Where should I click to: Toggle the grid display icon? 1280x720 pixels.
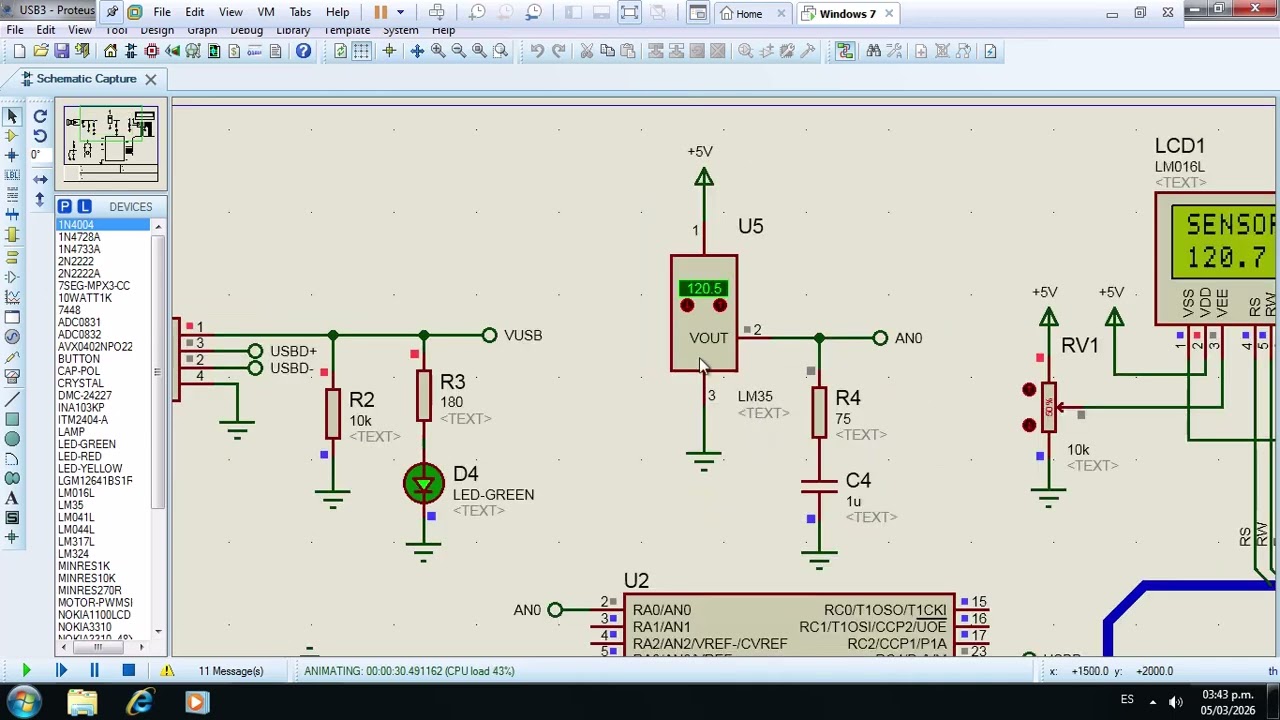[x=361, y=51]
